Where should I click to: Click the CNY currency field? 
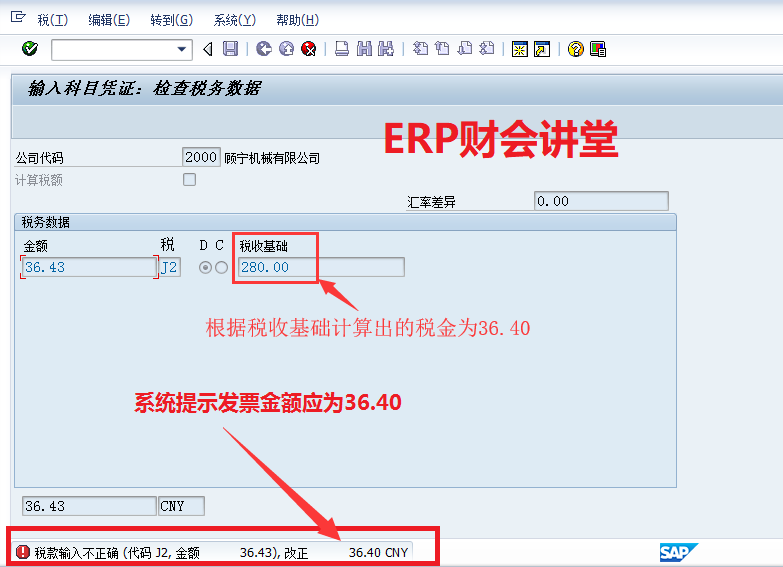pos(181,506)
